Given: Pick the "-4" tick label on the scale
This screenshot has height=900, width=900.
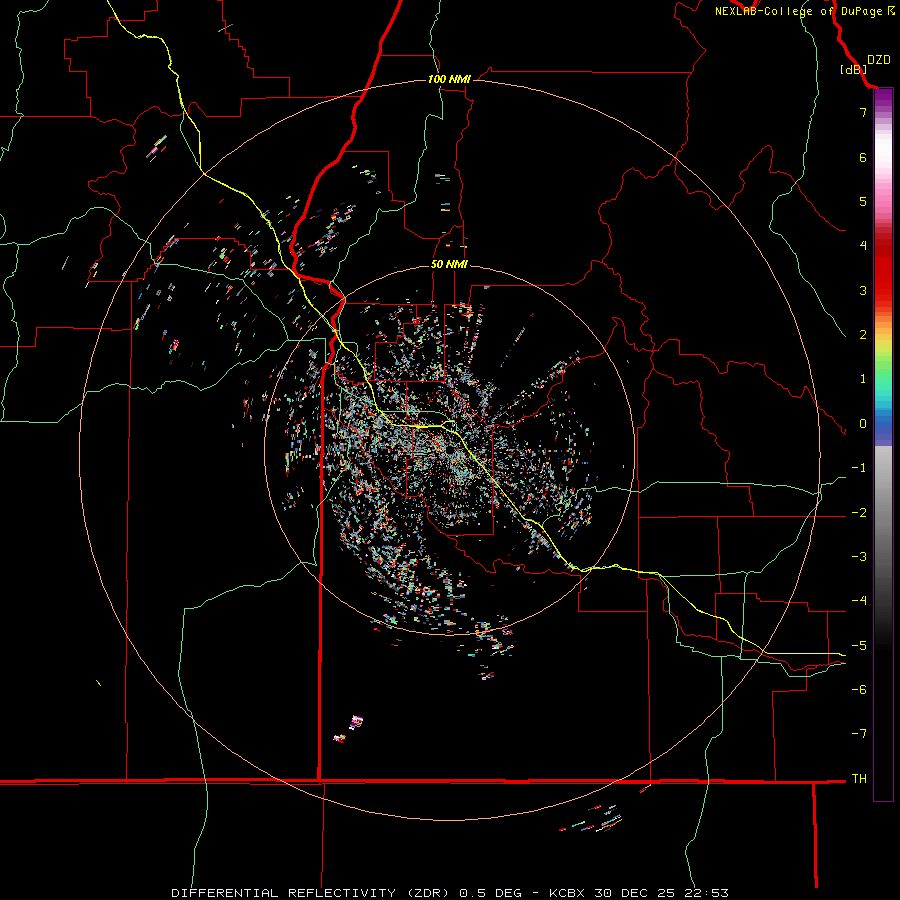Looking at the screenshot, I should pyautogui.click(x=859, y=601).
